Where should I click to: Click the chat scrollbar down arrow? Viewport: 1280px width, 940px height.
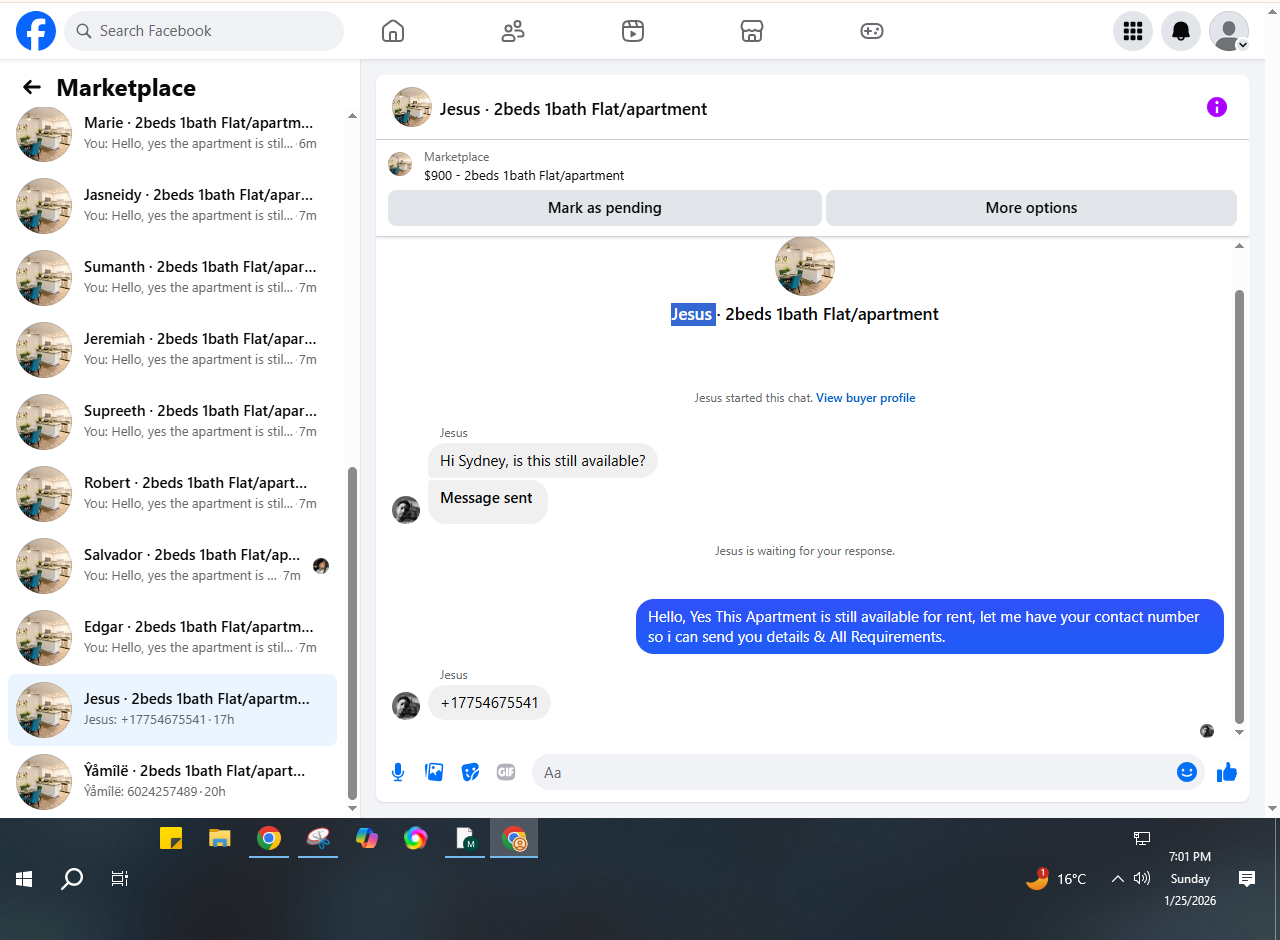(1240, 732)
